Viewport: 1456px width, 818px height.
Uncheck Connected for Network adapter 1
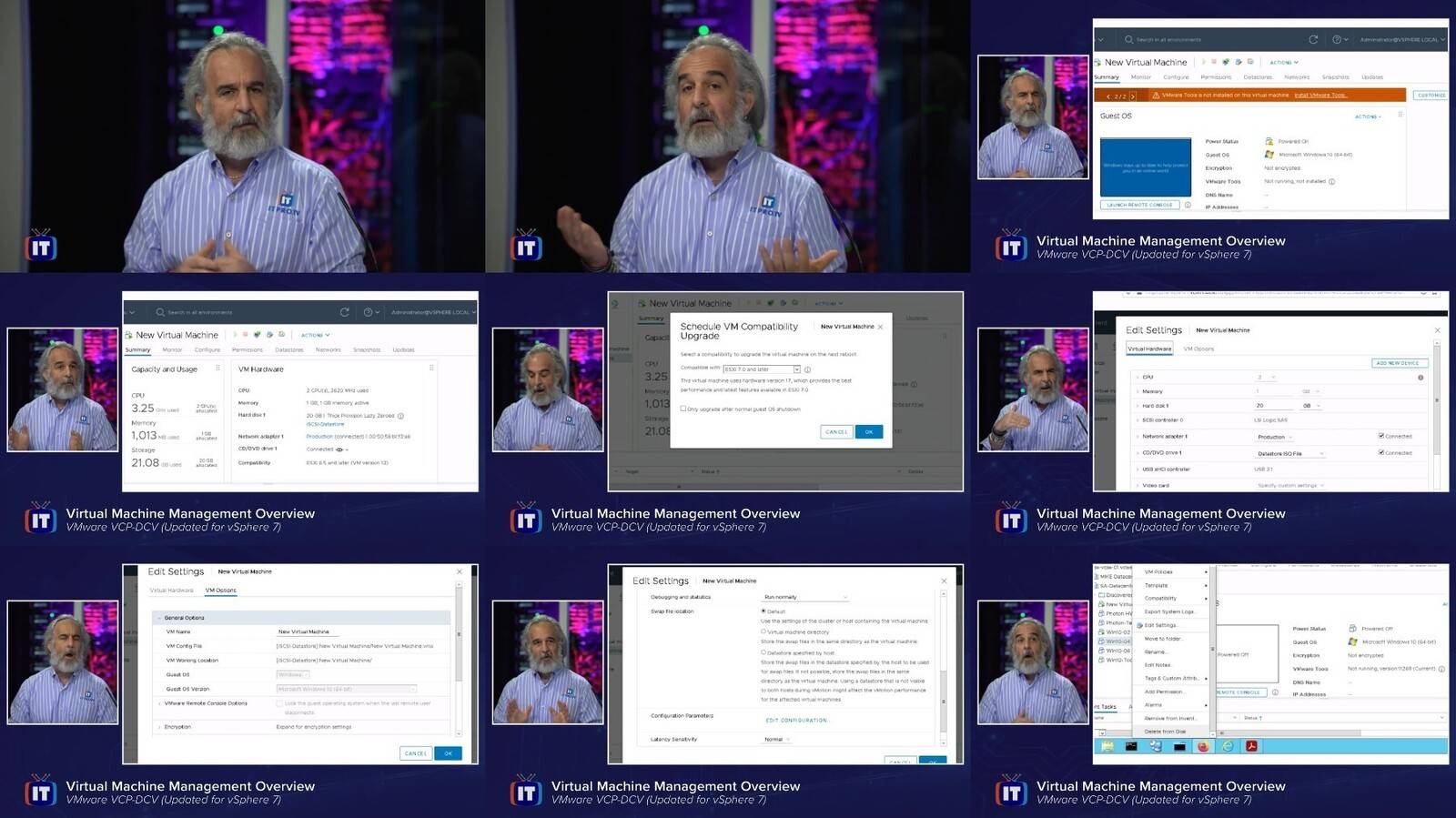click(x=1381, y=436)
